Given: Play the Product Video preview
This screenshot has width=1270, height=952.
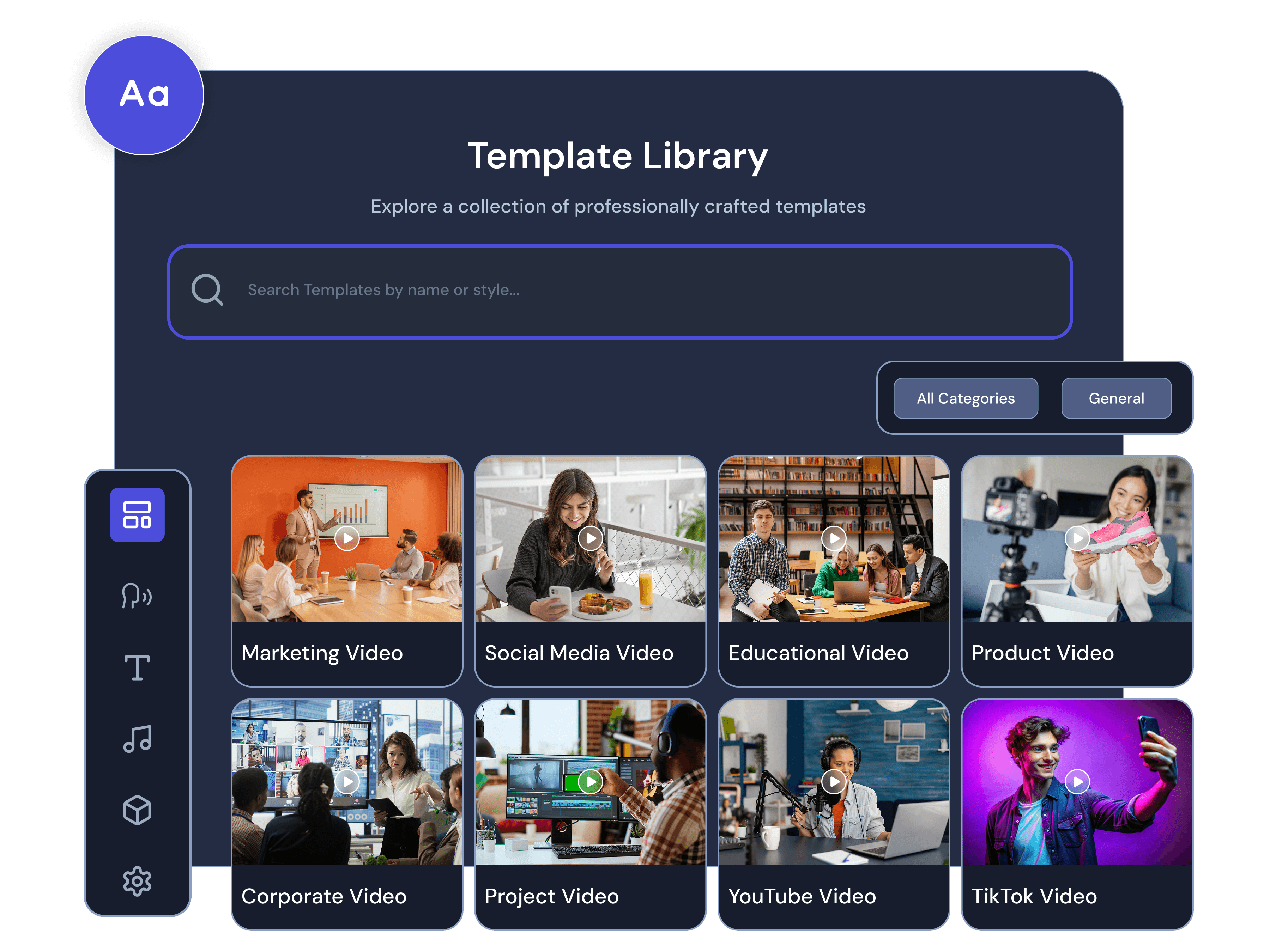Looking at the screenshot, I should 1077,538.
